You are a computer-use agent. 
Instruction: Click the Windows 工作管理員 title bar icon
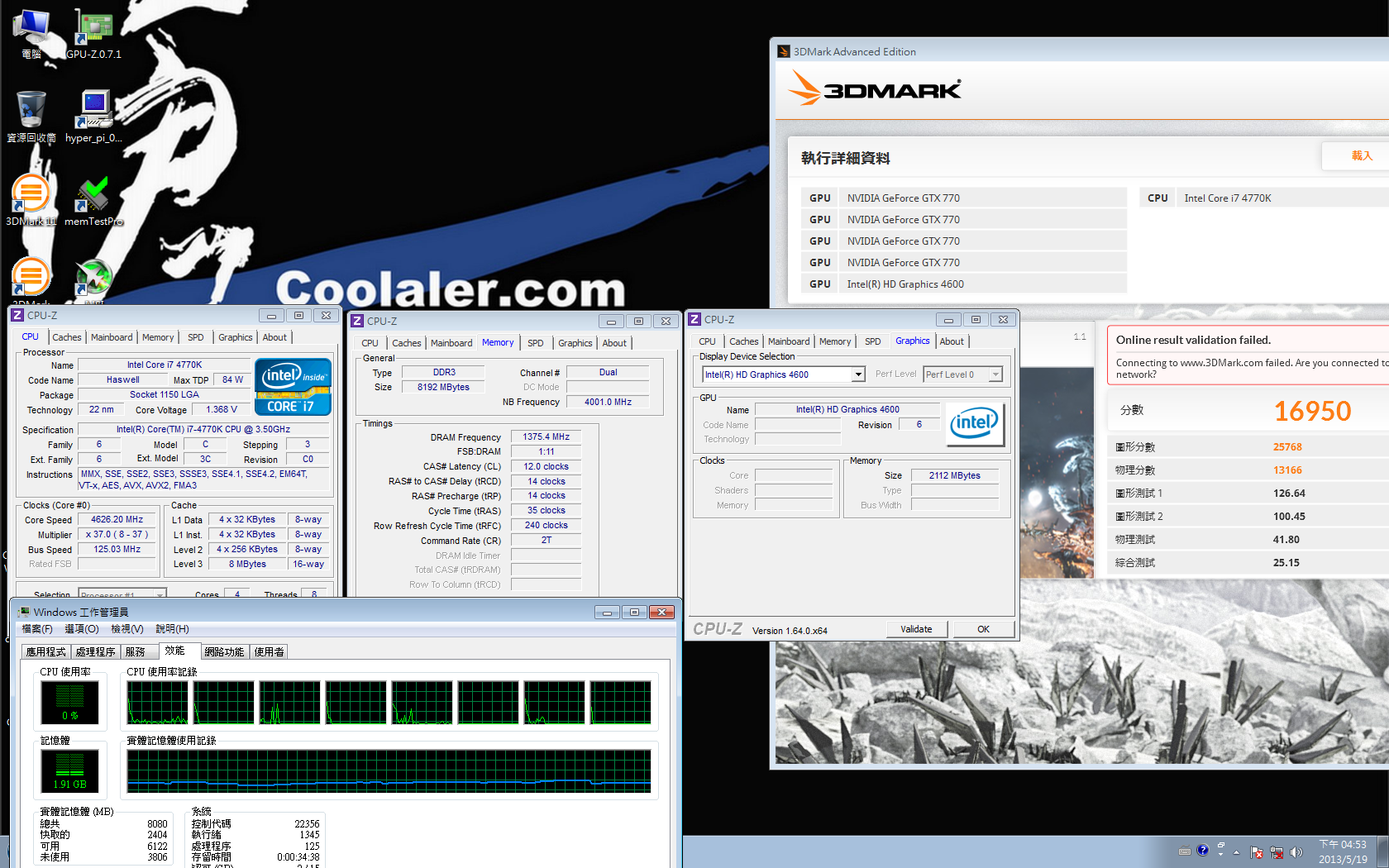[23, 612]
